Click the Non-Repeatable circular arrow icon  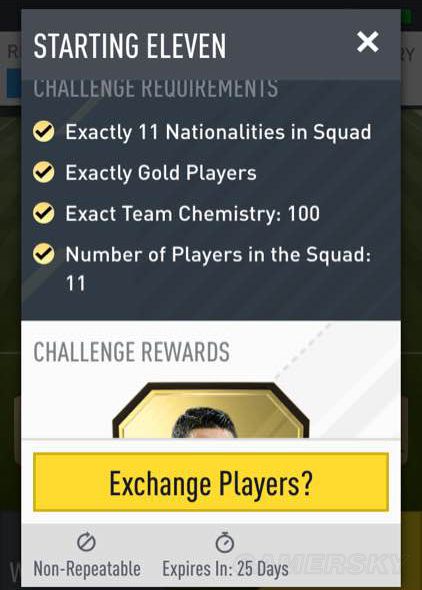87,542
